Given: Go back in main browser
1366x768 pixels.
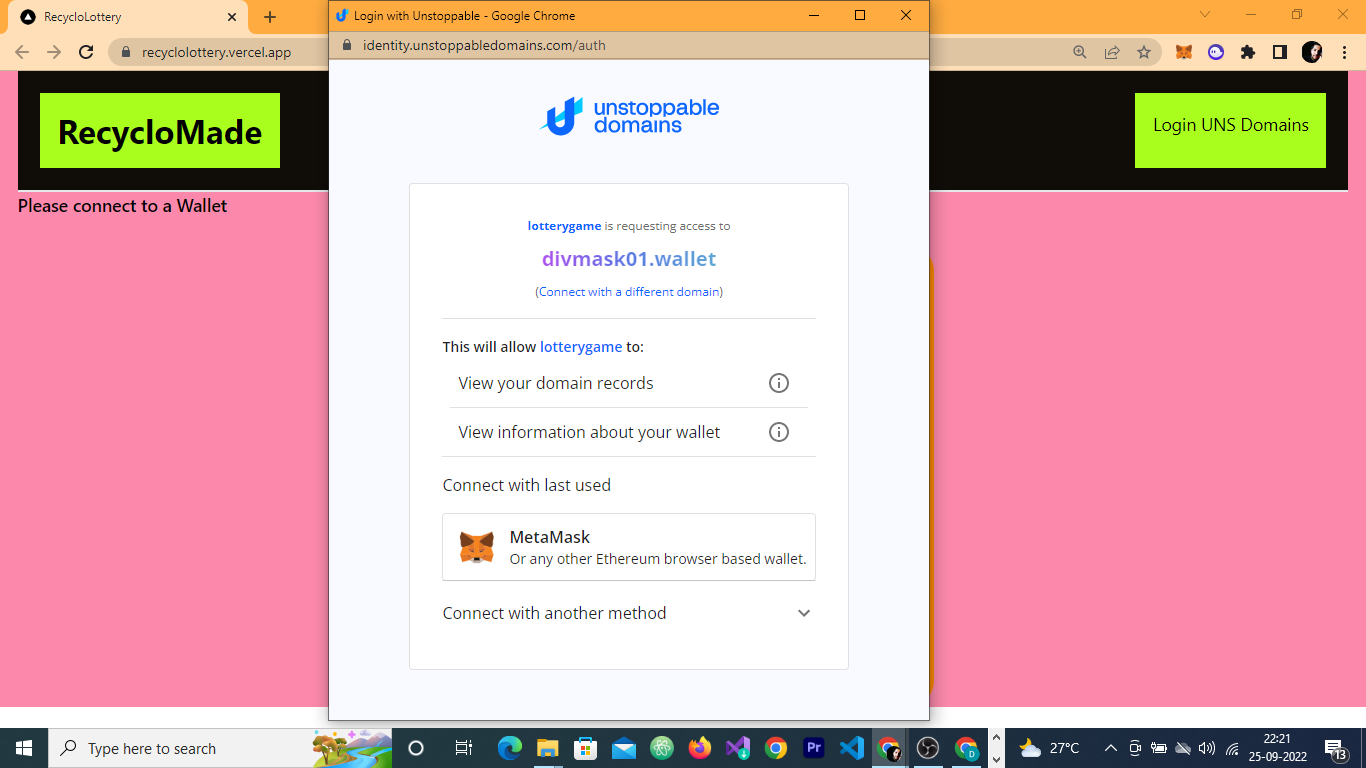Looking at the screenshot, I should point(22,52).
